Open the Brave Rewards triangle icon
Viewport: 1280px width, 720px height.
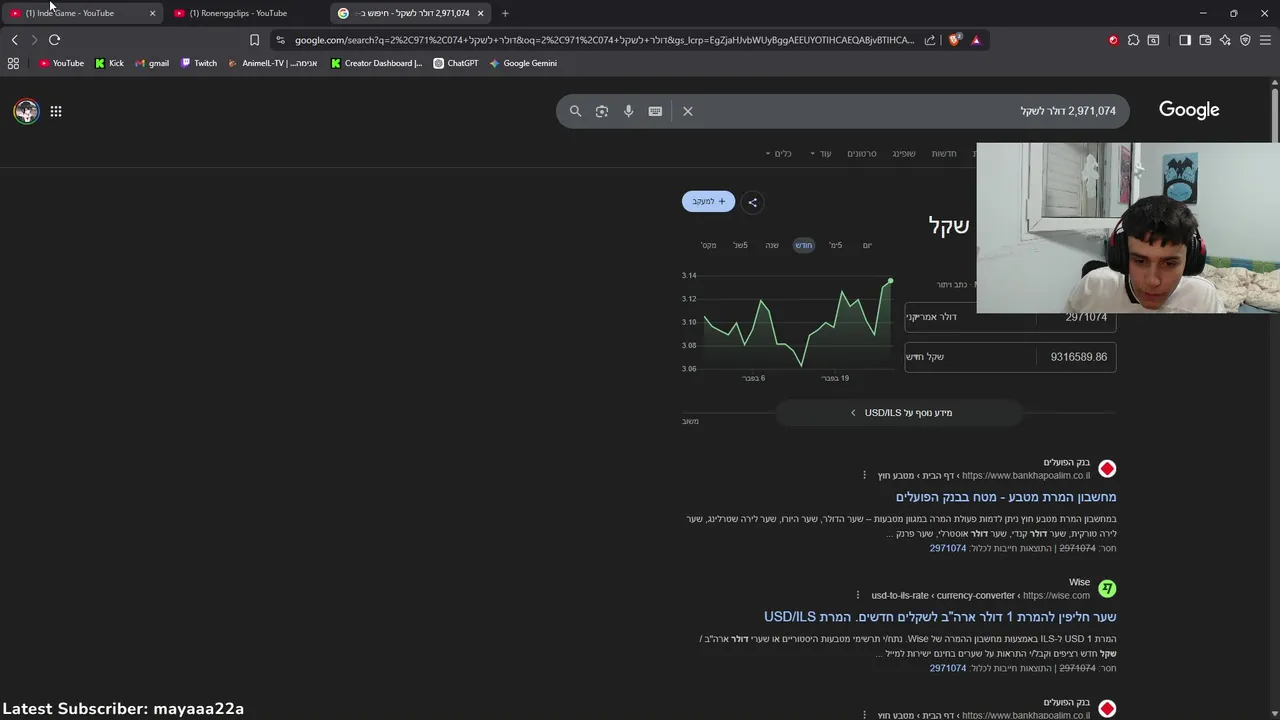[x=976, y=40]
